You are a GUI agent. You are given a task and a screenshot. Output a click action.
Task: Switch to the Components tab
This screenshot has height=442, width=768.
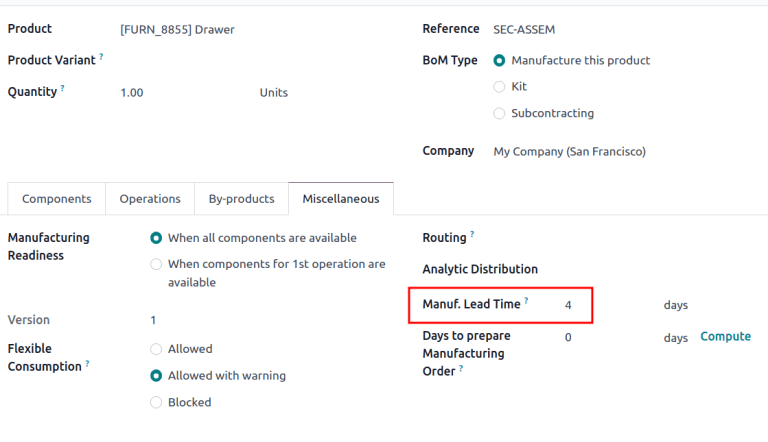tap(57, 199)
